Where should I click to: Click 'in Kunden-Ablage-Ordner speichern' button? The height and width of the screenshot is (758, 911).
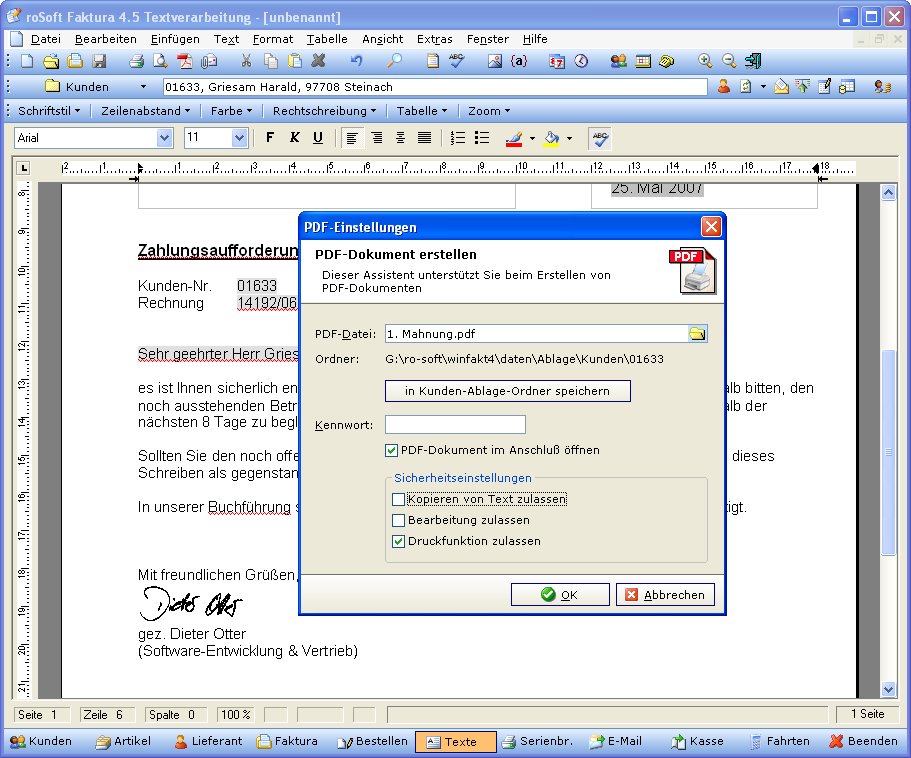pyautogui.click(x=507, y=391)
